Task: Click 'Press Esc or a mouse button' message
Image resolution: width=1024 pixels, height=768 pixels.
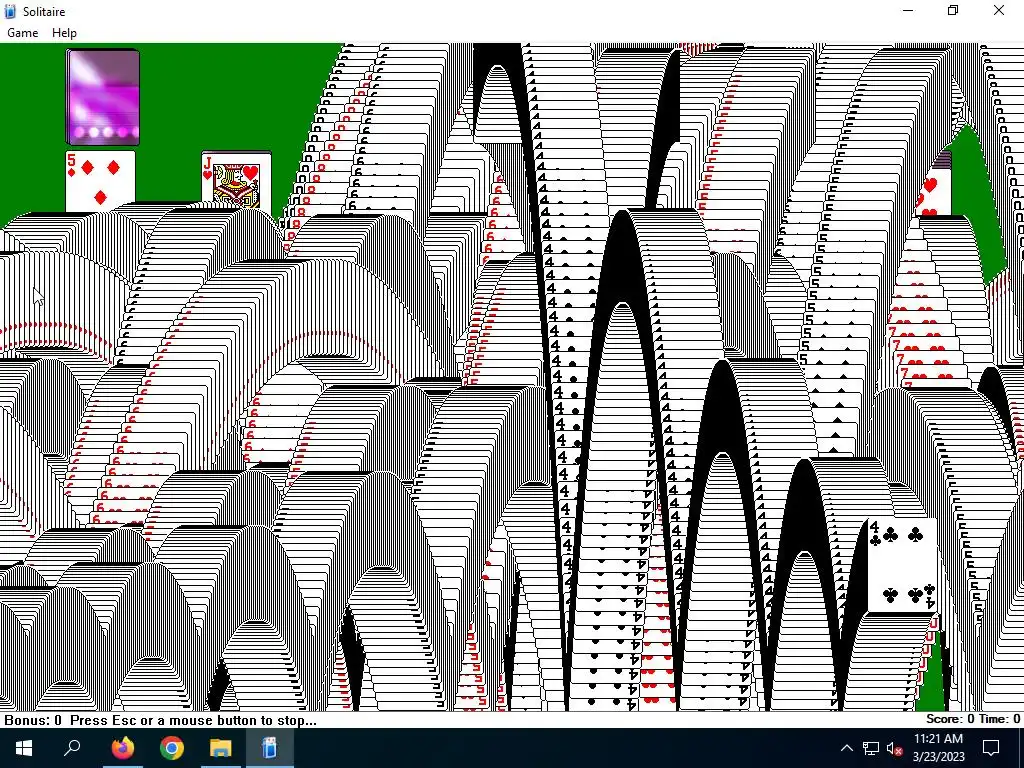Action: 193,720
